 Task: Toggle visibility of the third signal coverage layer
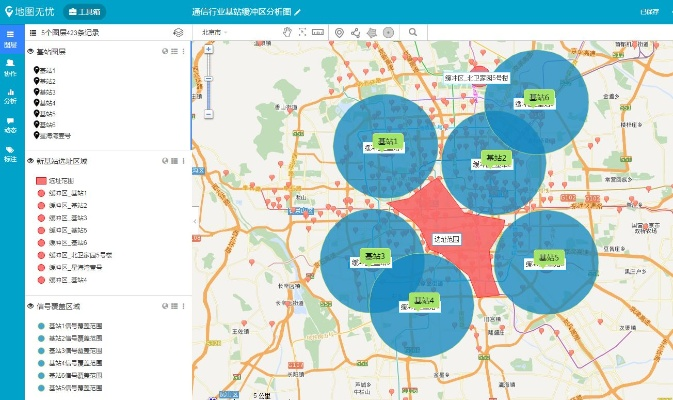(x=31, y=308)
